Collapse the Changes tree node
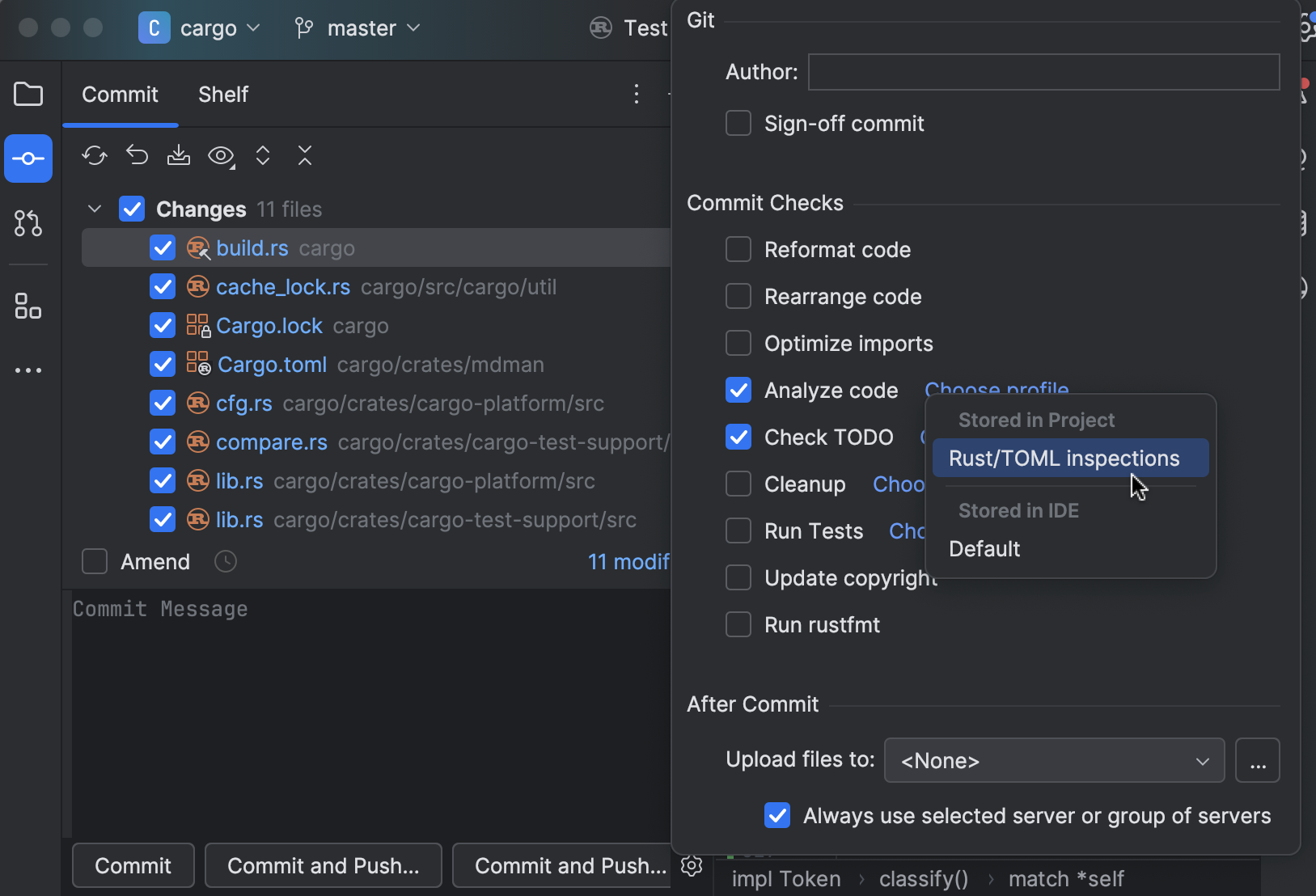 pyautogui.click(x=95, y=209)
